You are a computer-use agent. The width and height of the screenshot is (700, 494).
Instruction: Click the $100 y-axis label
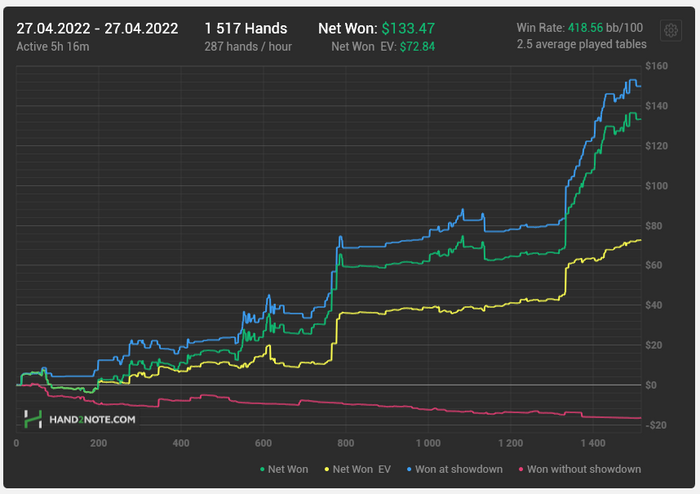(657, 186)
